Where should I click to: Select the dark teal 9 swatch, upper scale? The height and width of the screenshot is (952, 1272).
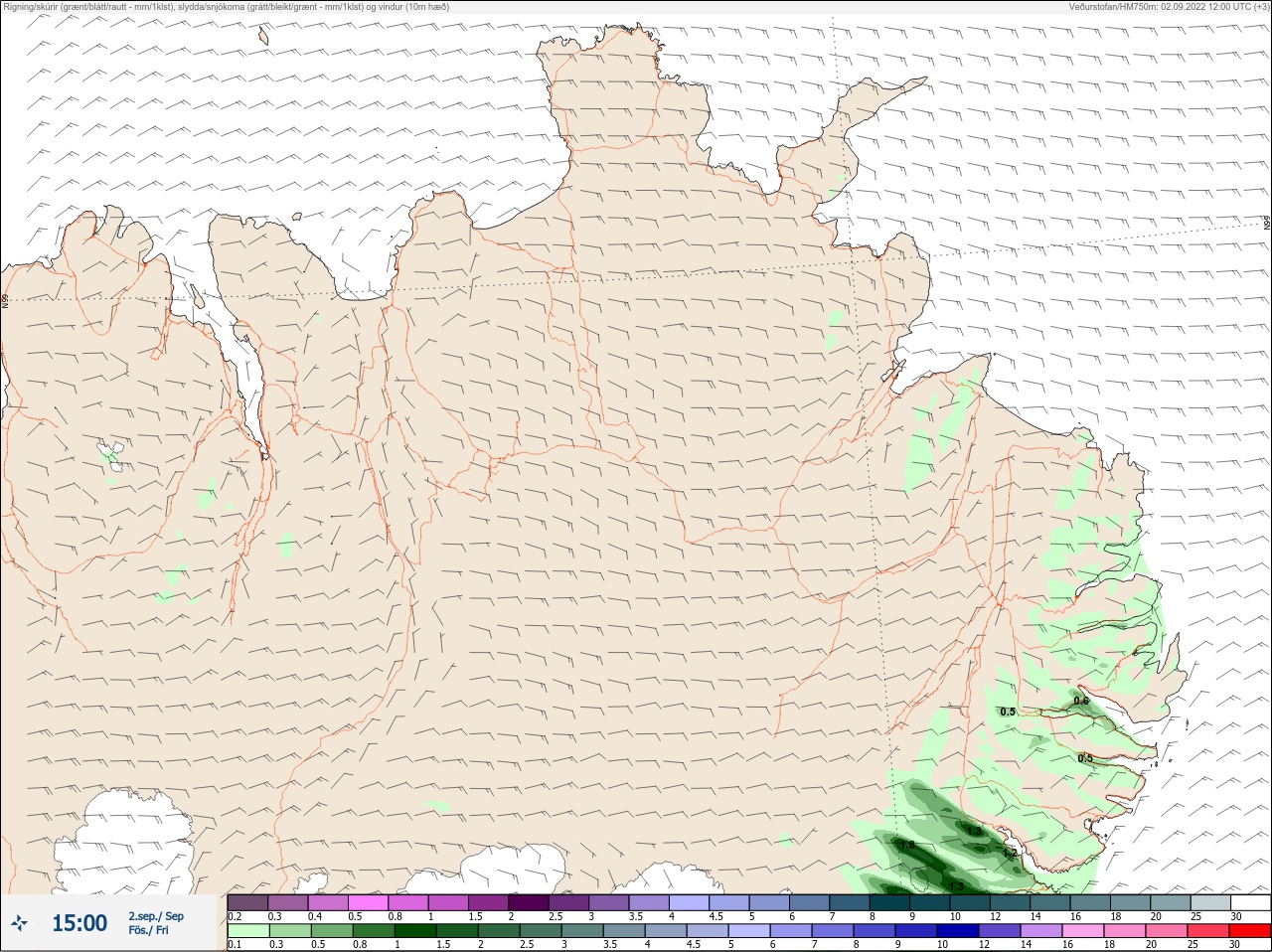930,902
